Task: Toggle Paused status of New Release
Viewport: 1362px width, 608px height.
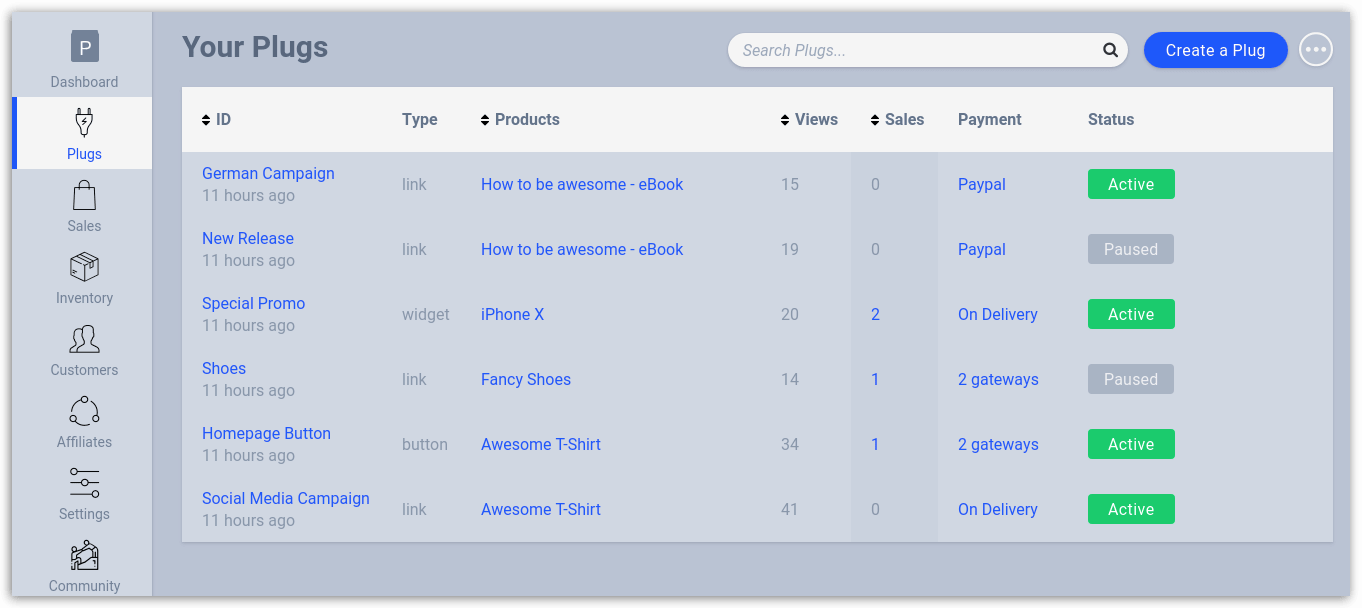Action: coord(1130,249)
